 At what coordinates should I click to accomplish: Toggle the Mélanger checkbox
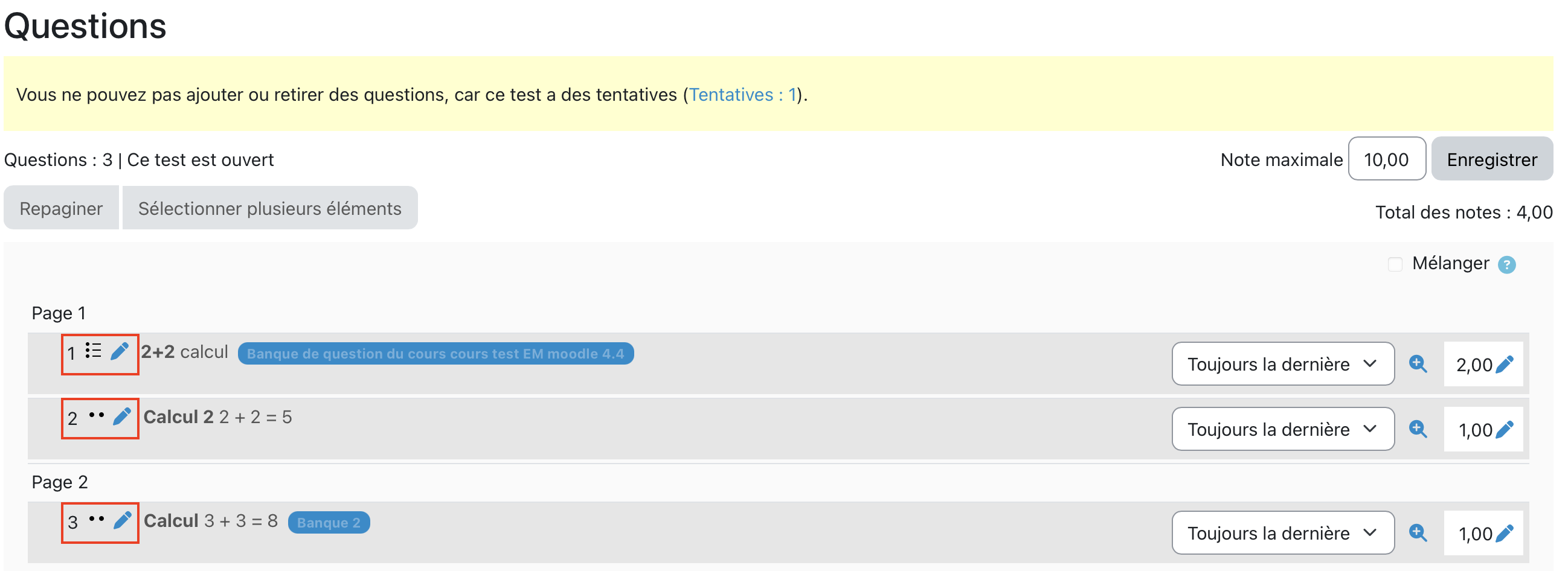point(1395,264)
